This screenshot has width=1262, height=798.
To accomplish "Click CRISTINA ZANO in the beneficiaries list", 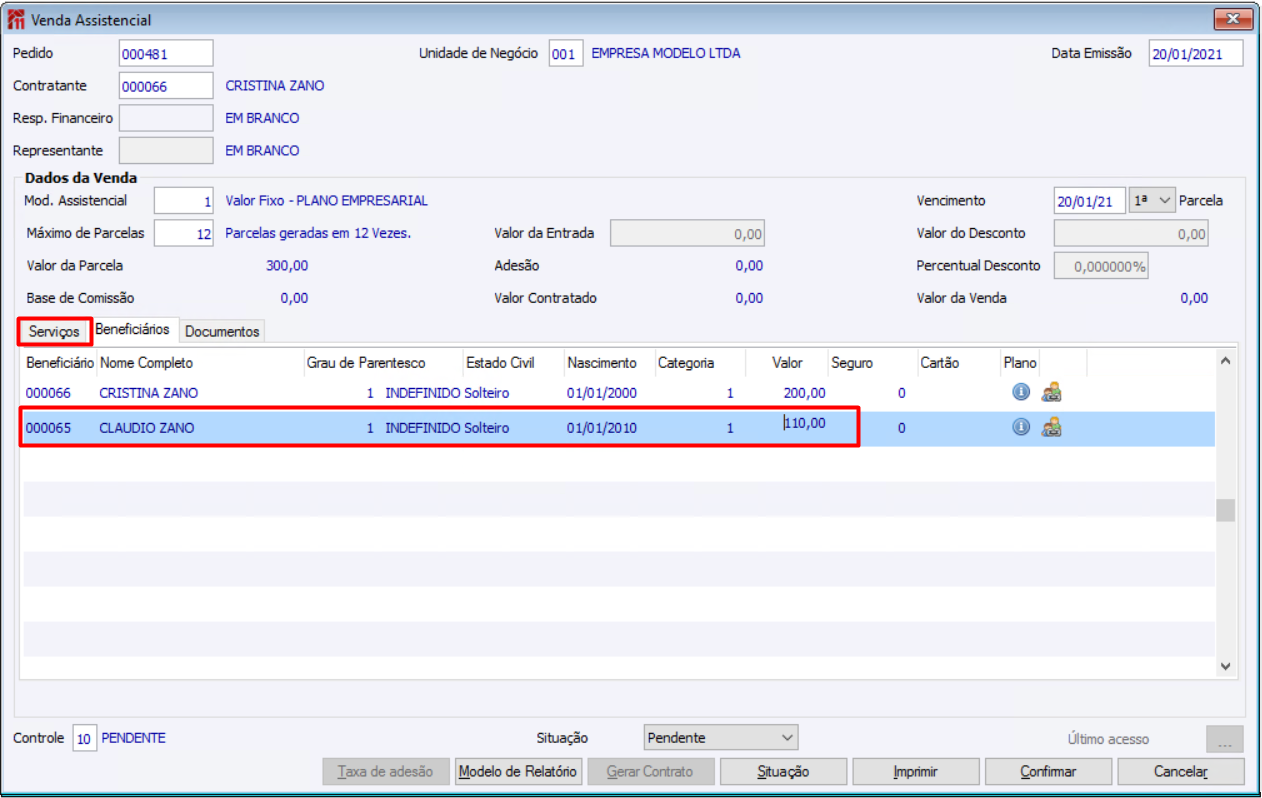I will tap(149, 393).
